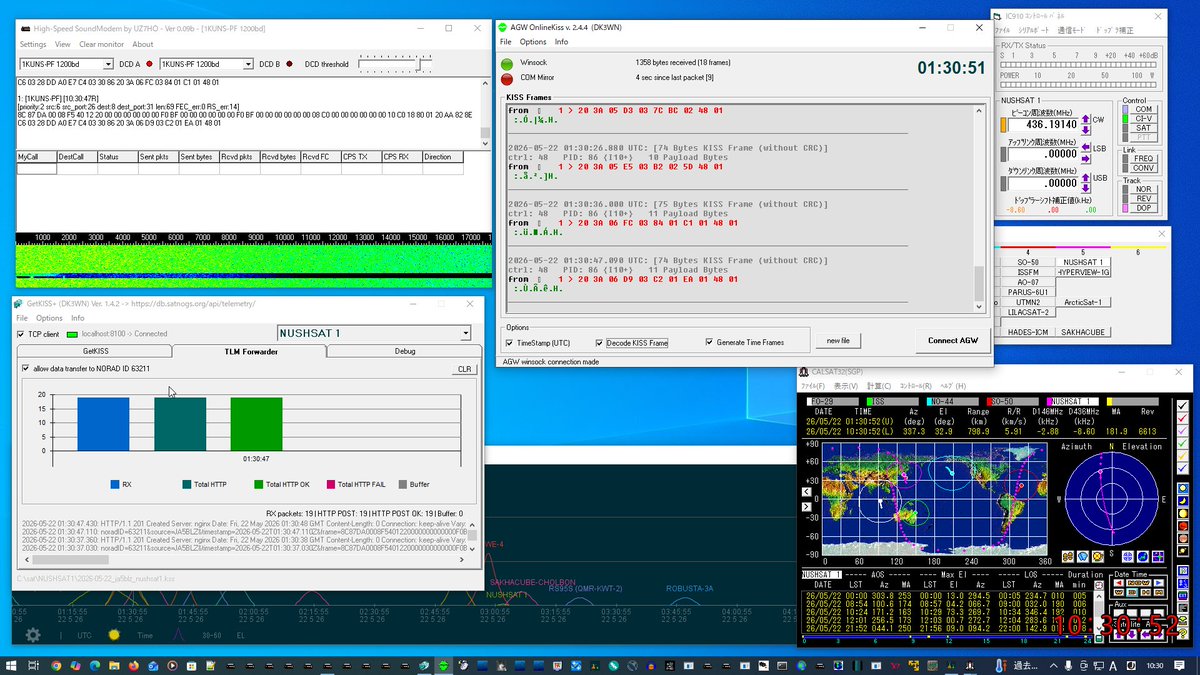This screenshot has width=1200, height=675.
Task: Click the magenta NUSHSAT 1 color label in CALSAT32
Action: pos(1073,400)
